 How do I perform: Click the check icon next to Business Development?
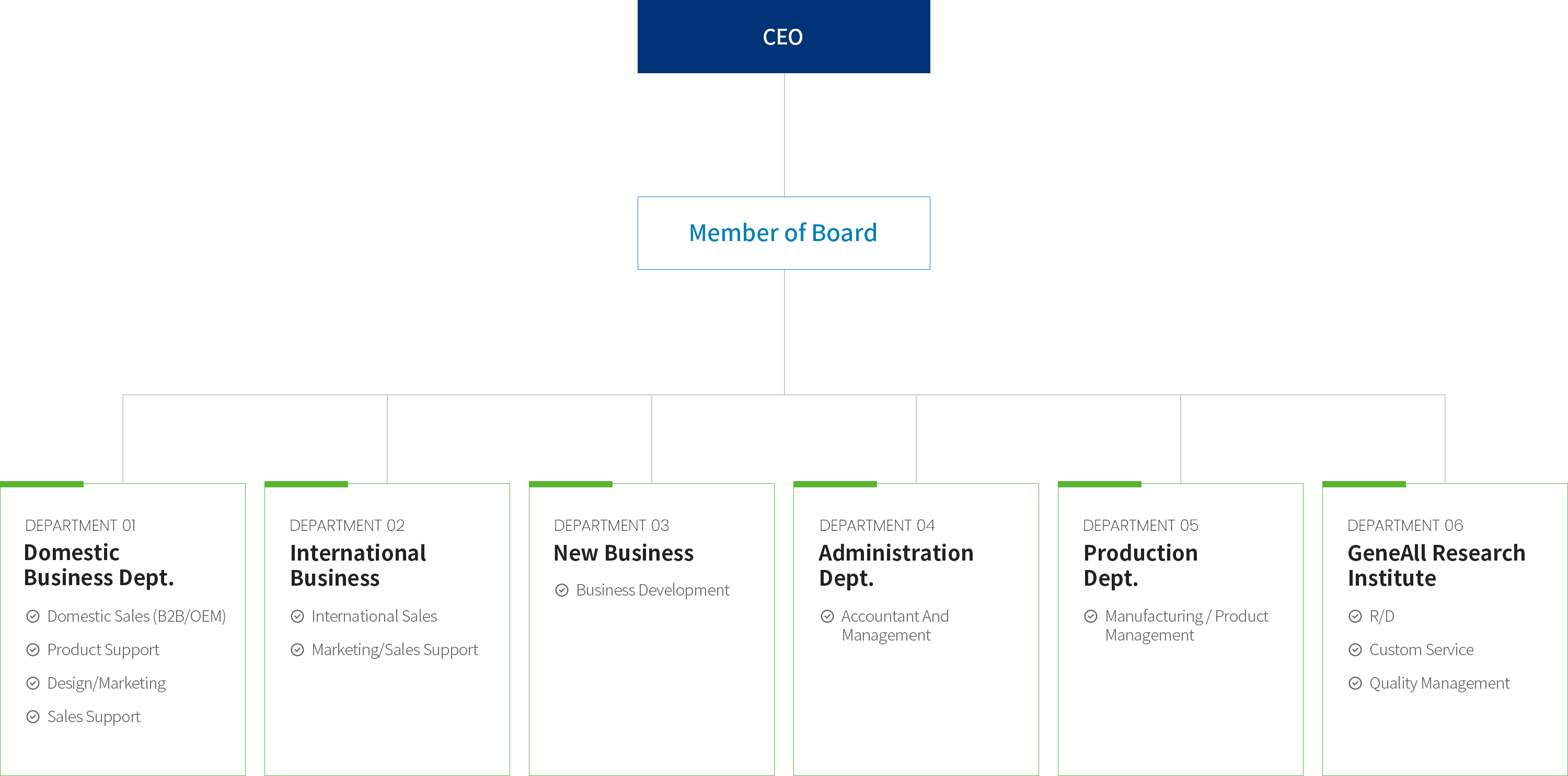tap(562, 590)
